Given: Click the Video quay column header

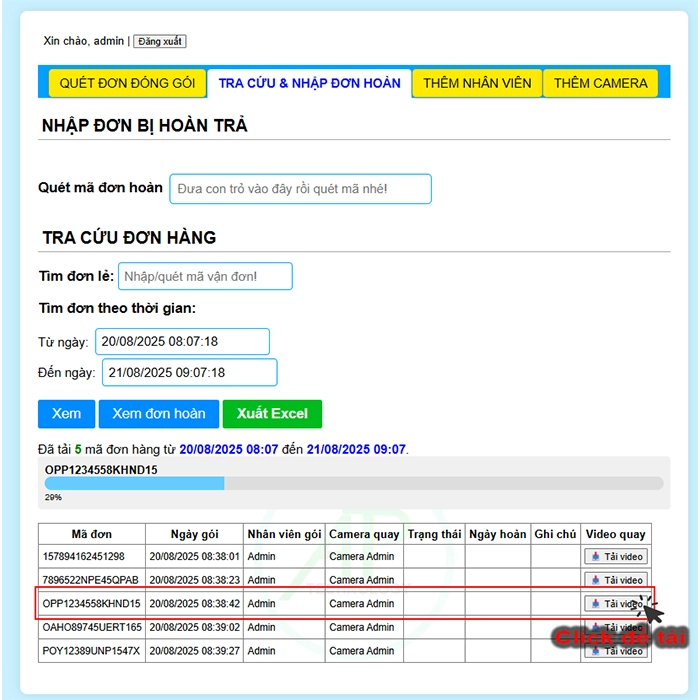Looking at the screenshot, I should point(615,534).
